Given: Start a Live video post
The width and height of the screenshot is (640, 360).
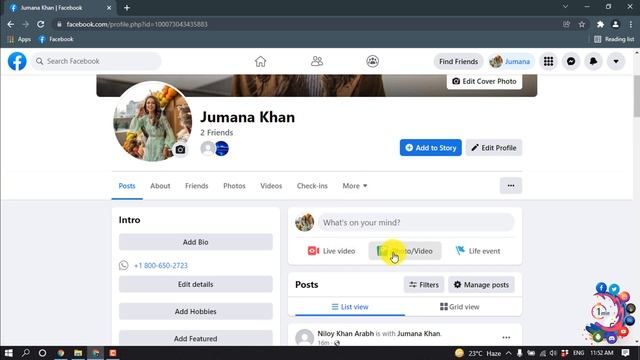Looking at the screenshot, I should point(331,251).
